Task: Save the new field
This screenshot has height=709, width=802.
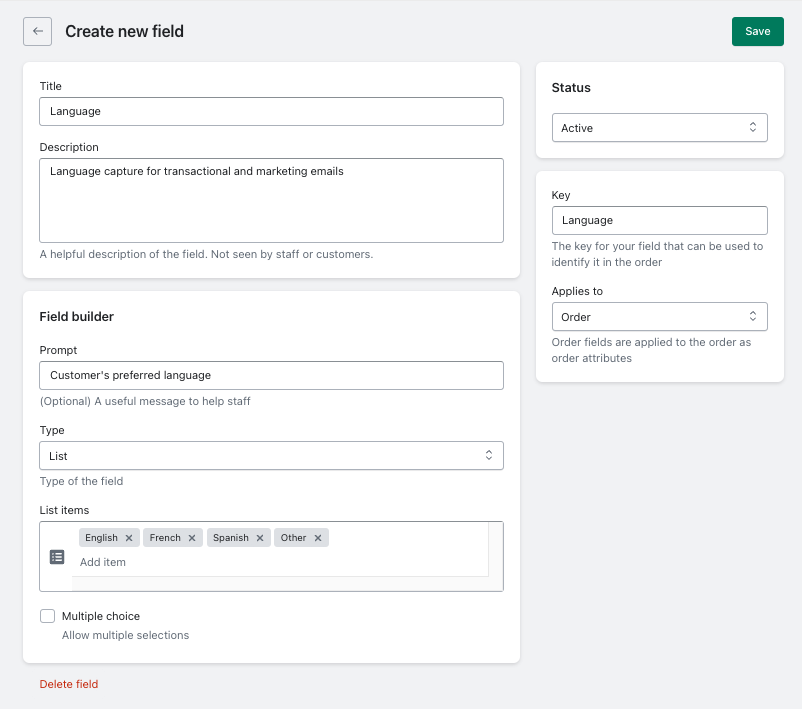Action: pyautogui.click(x=757, y=31)
